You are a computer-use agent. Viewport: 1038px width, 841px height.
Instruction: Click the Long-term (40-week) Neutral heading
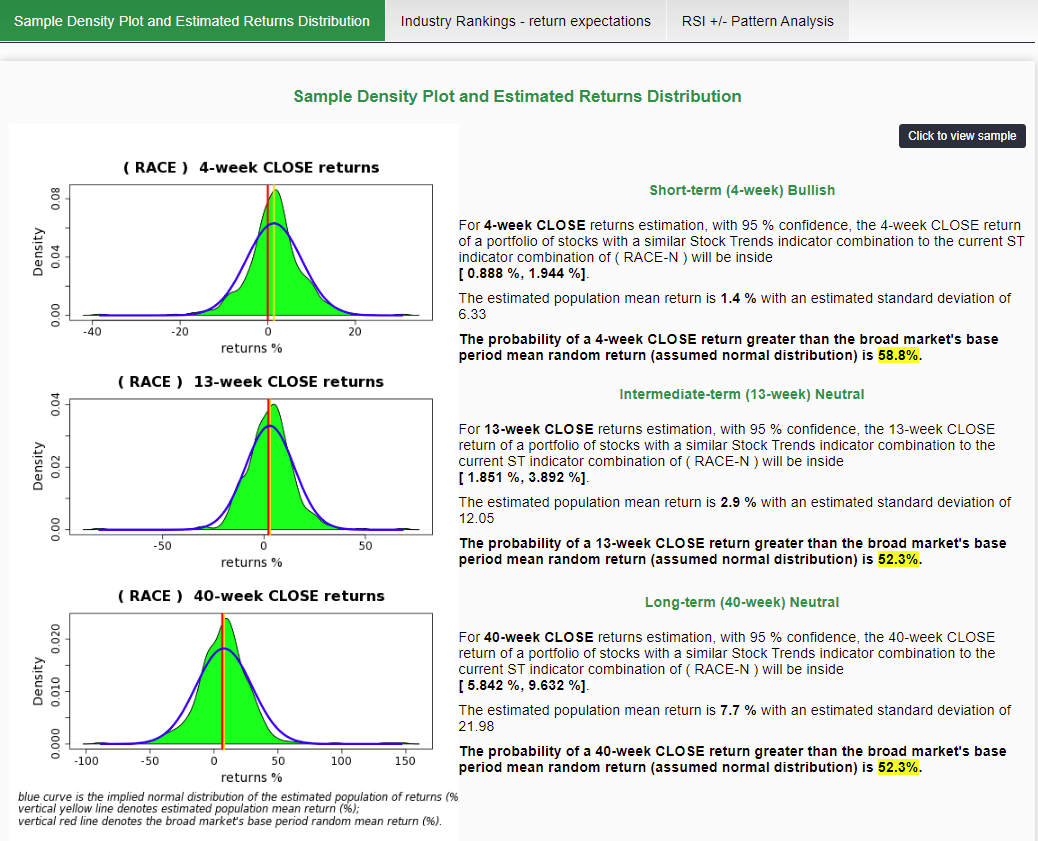point(741,602)
